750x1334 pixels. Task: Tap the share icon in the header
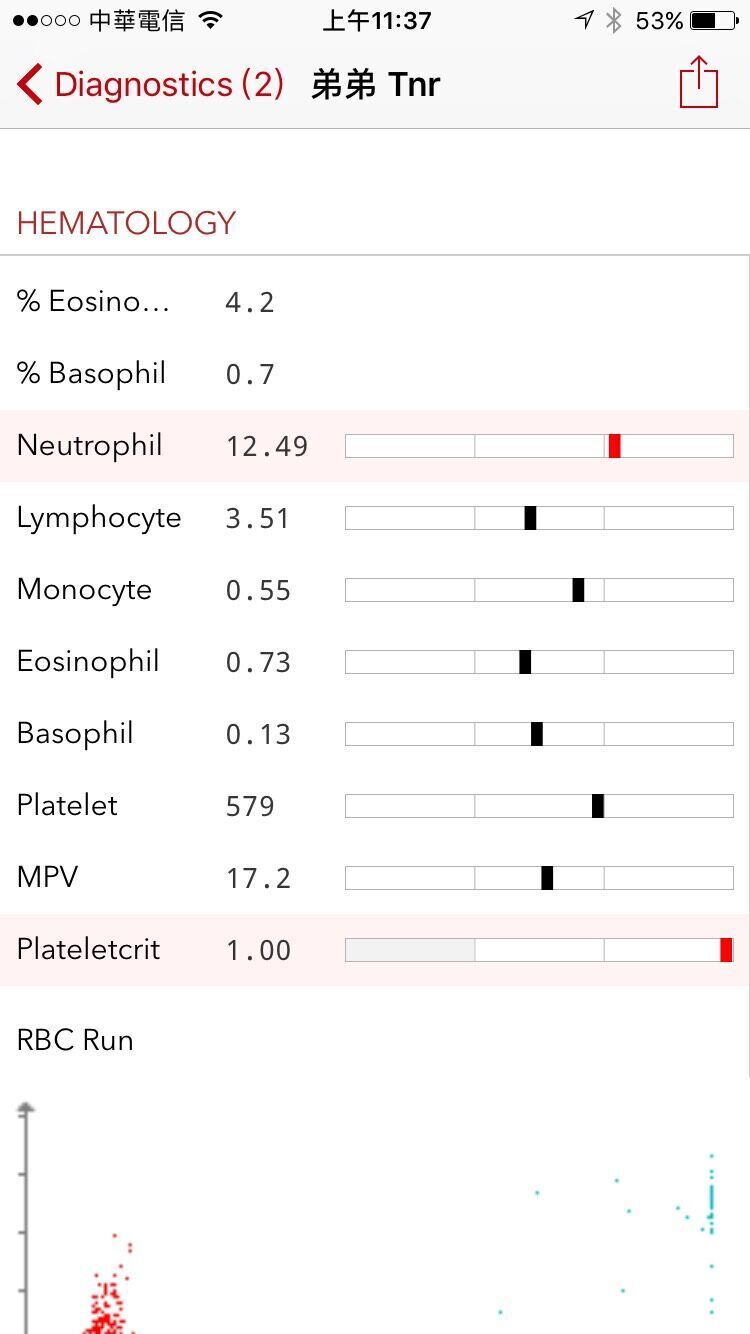(699, 83)
